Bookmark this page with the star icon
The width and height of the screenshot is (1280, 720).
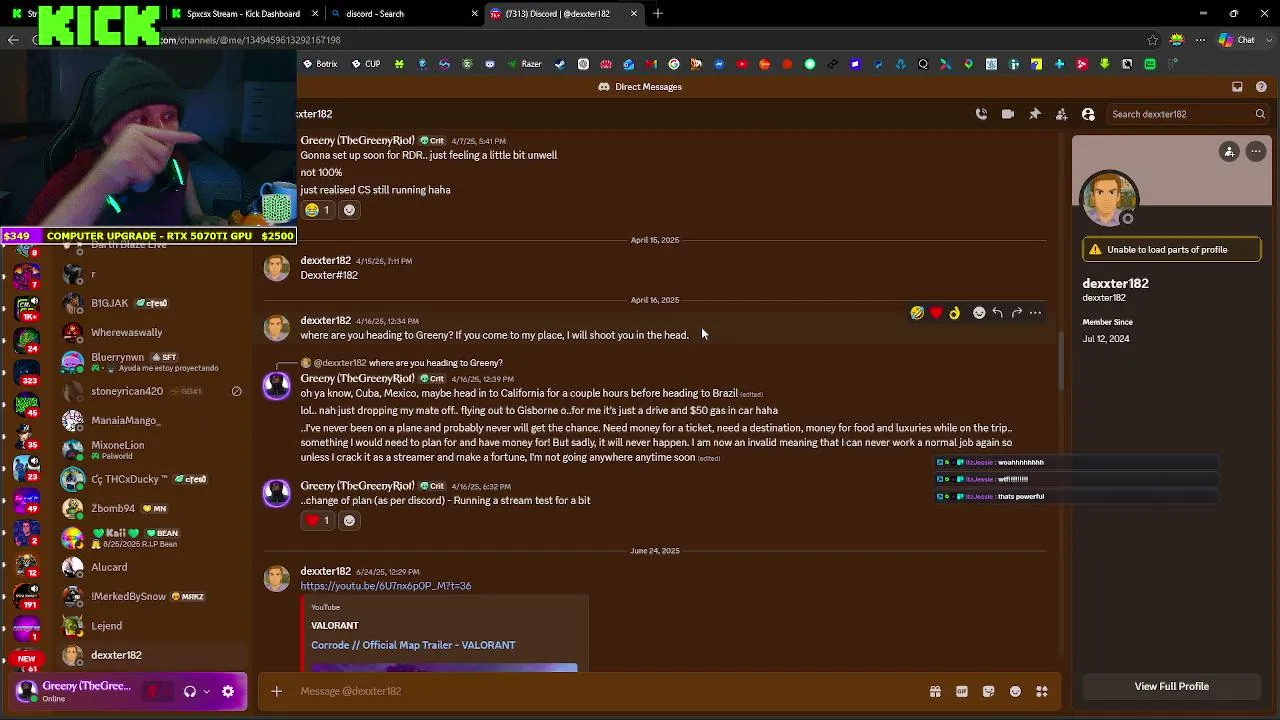[1153, 40]
